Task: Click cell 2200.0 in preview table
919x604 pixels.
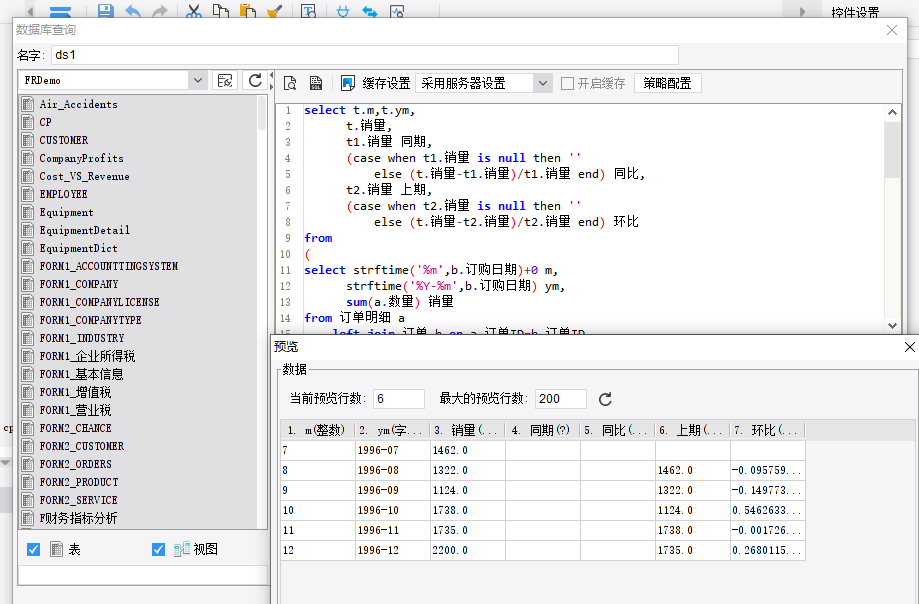Action: 468,550
